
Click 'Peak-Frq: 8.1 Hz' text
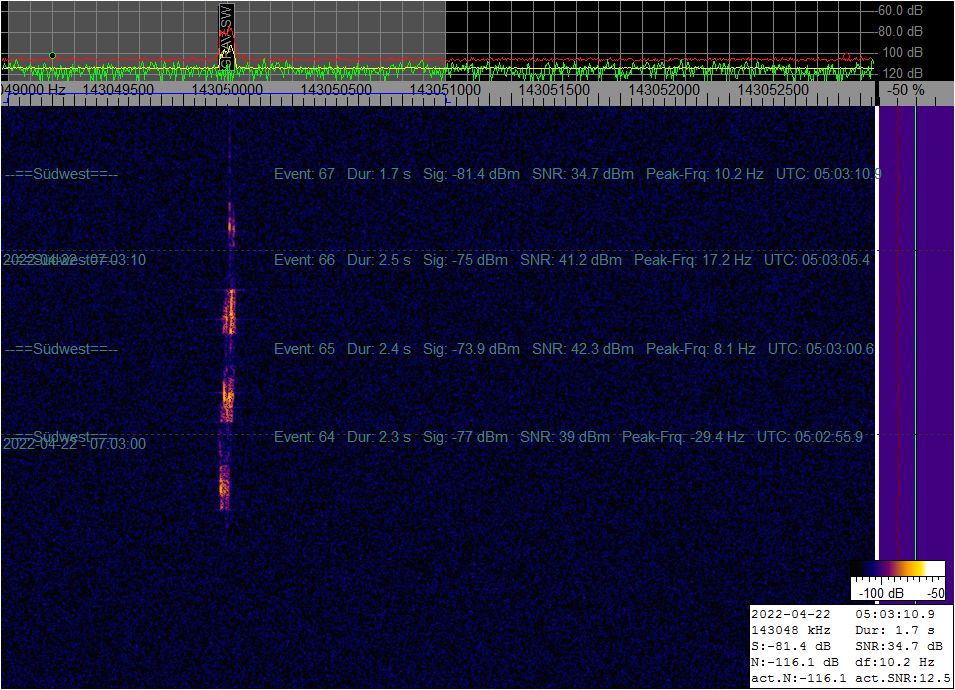[700, 349]
